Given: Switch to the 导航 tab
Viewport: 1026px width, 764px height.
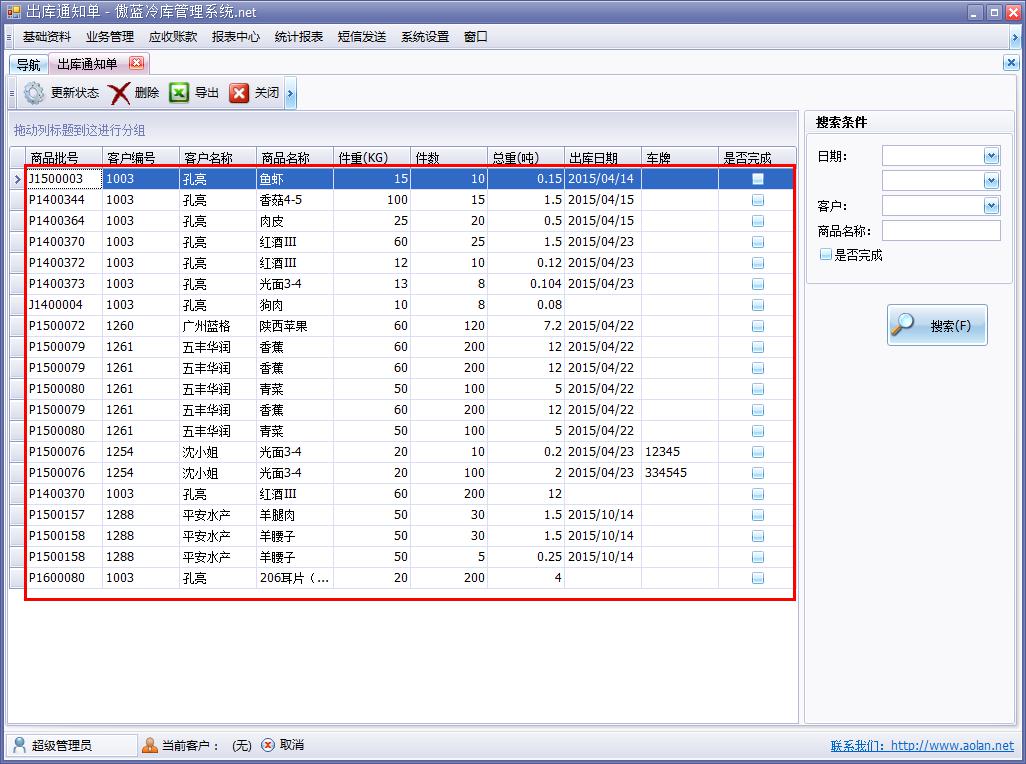Looking at the screenshot, I should [28, 65].
